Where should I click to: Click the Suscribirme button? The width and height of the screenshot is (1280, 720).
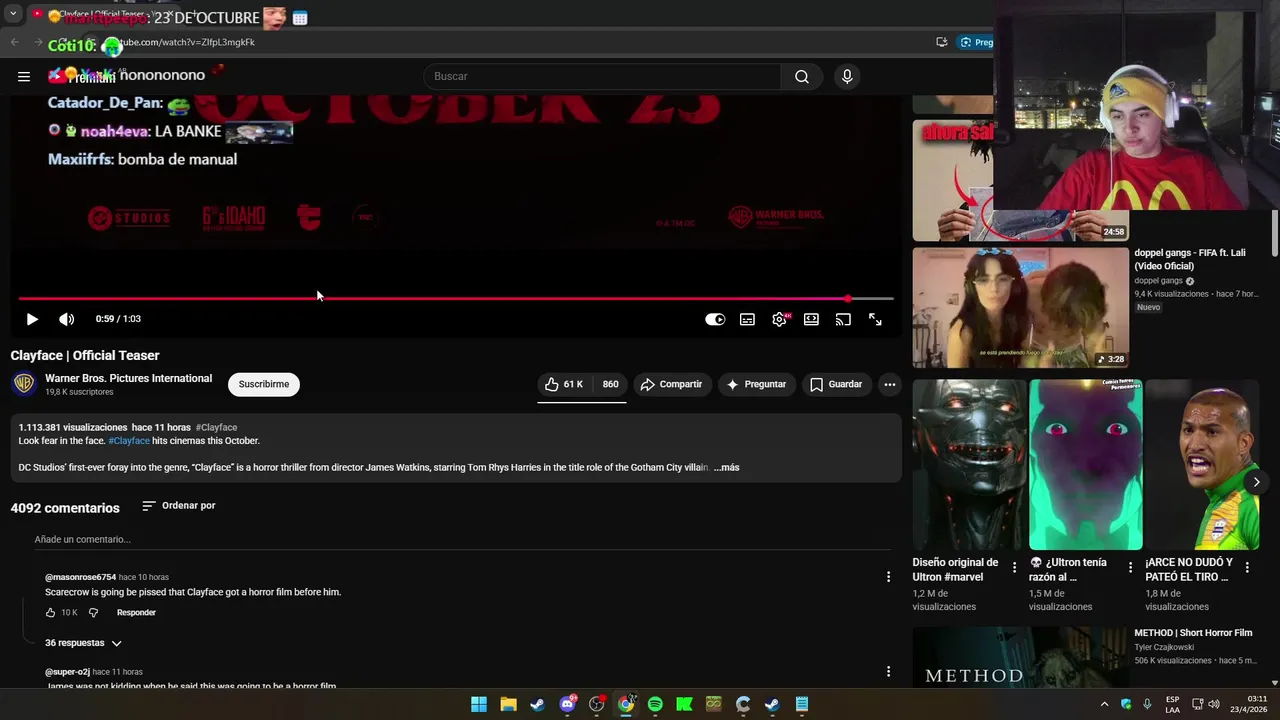point(264,384)
